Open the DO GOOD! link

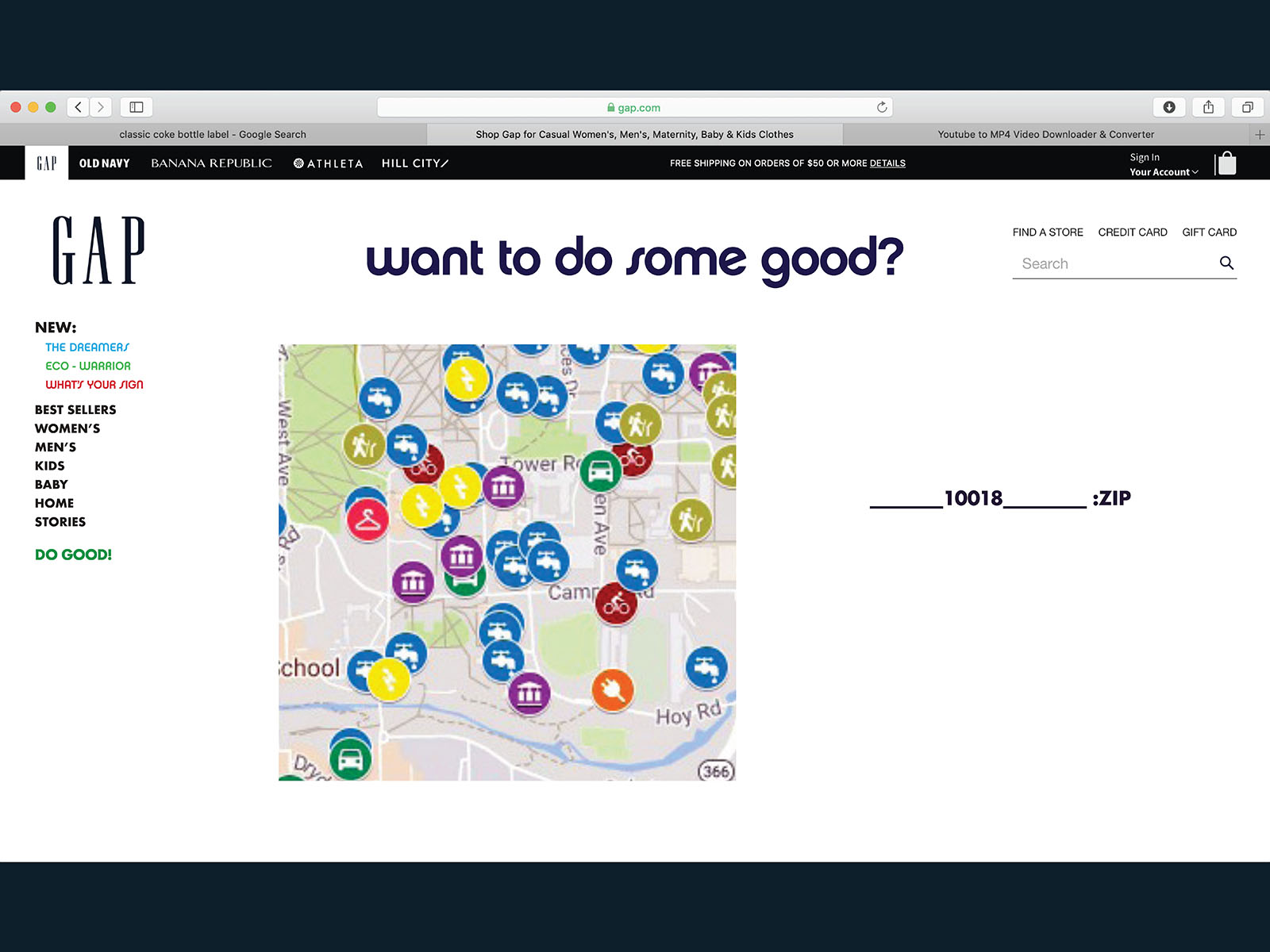coord(73,555)
